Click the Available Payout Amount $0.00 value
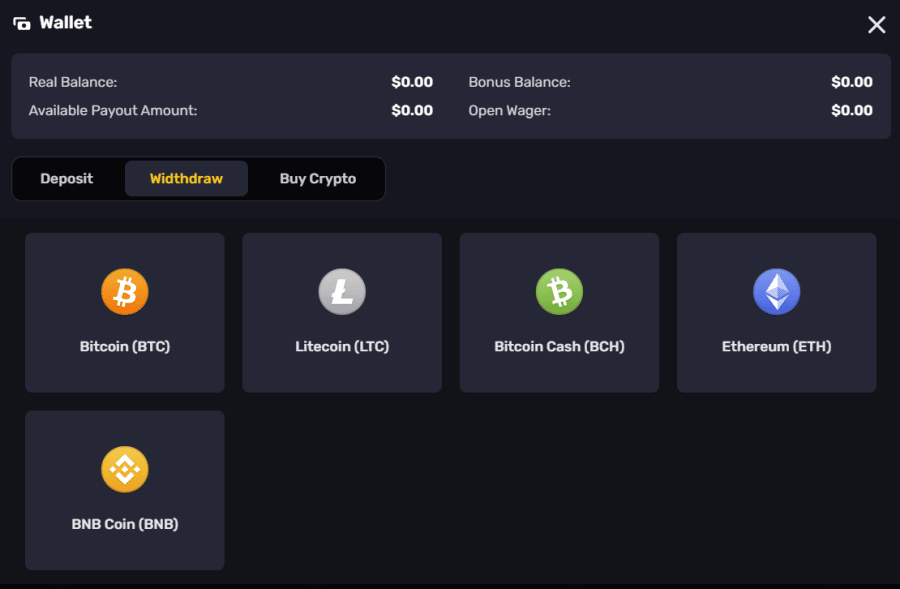900x589 pixels. point(412,110)
